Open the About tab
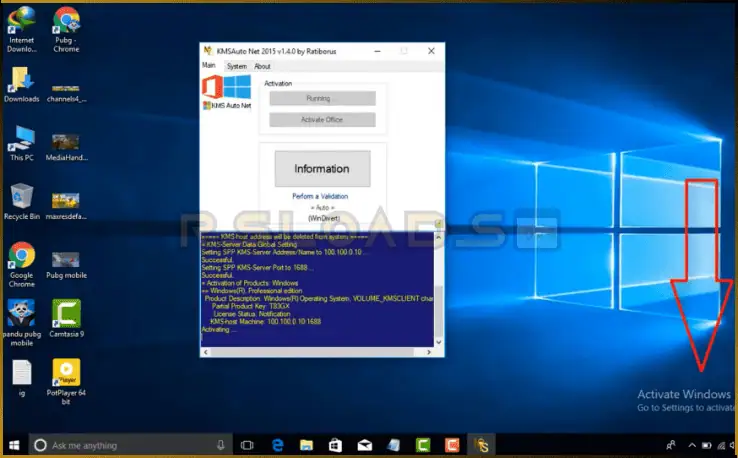This screenshot has width=738, height=458. click(262, 66)
